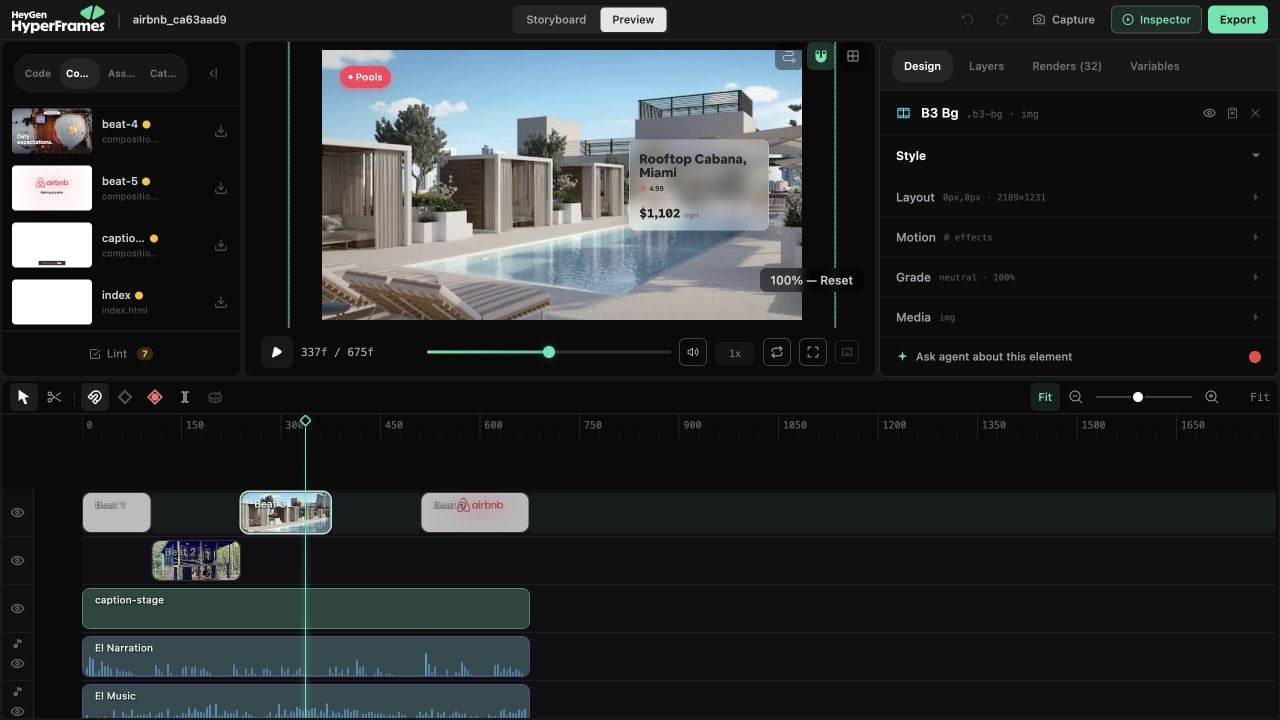Open the Renders (32) tab
The width and height of the screenshot is (1280, 720).
(x=1067, y=66)
